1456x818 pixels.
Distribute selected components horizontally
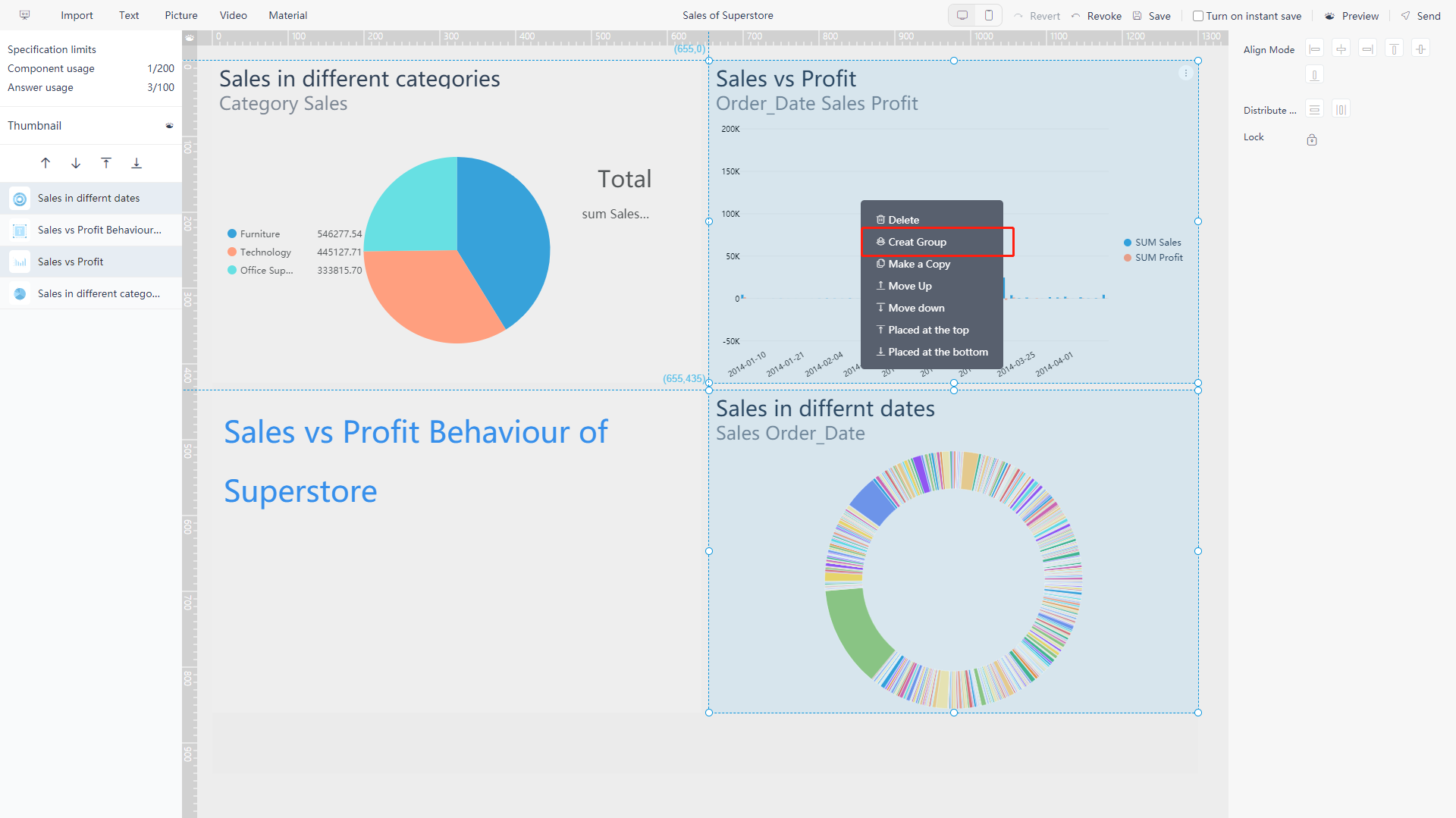point(1341,110)
